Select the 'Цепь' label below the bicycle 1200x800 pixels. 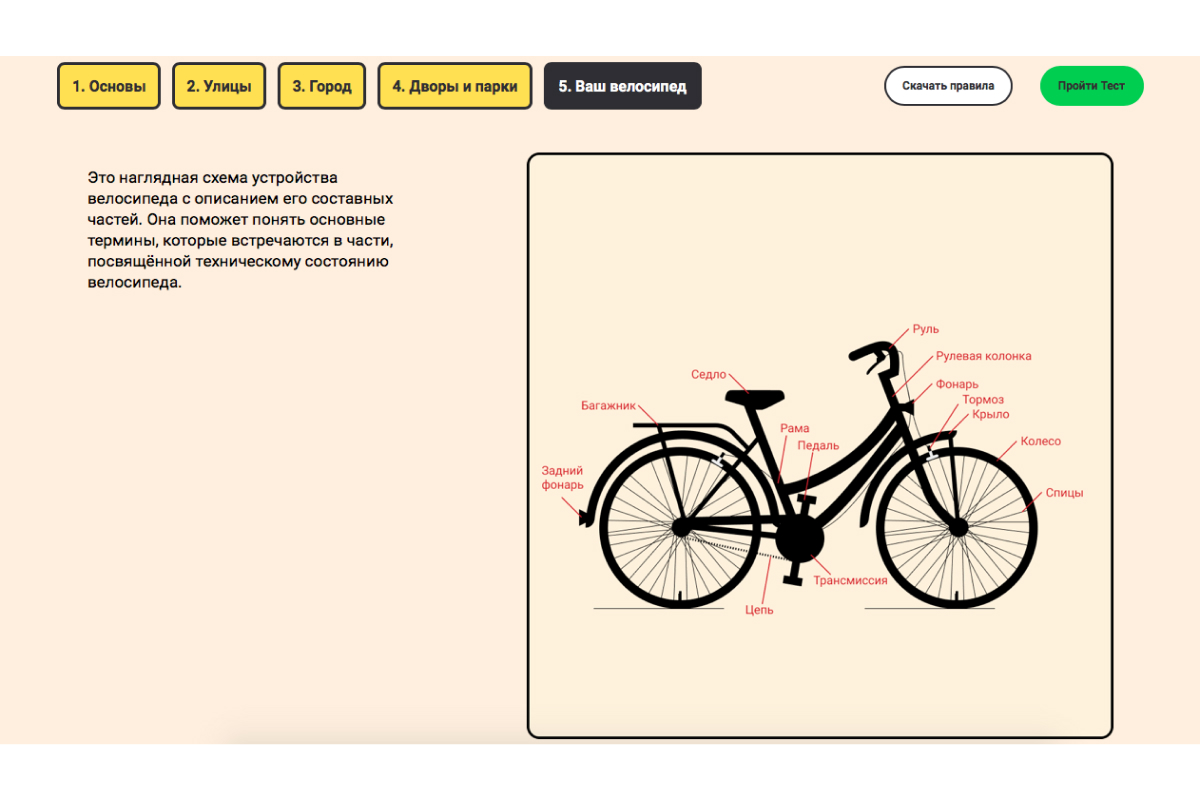pyautogui.click(x=759, y=609)
